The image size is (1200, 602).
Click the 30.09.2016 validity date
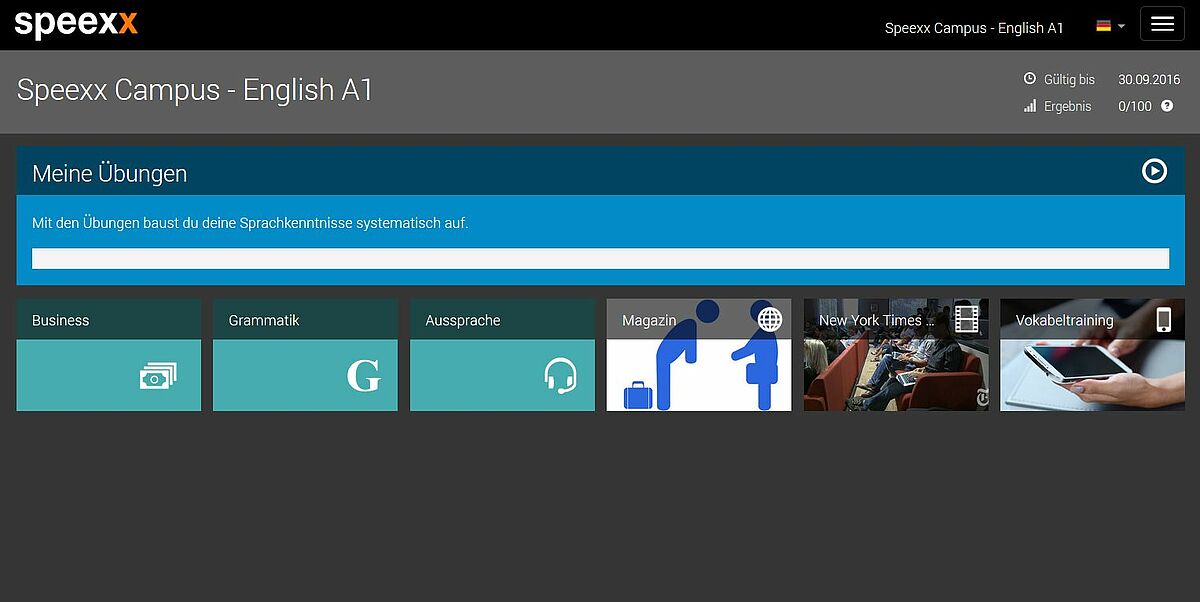[1149, 79]
